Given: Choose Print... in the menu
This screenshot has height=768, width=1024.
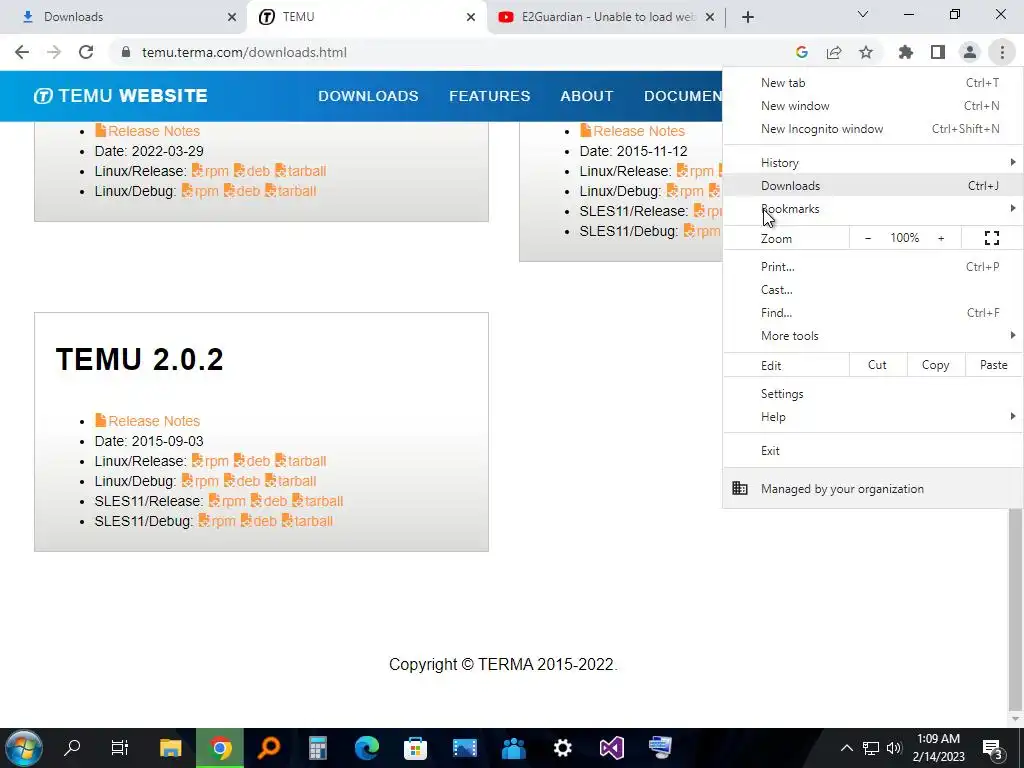Looking at the screenshot, I should [x=873, y=266].
